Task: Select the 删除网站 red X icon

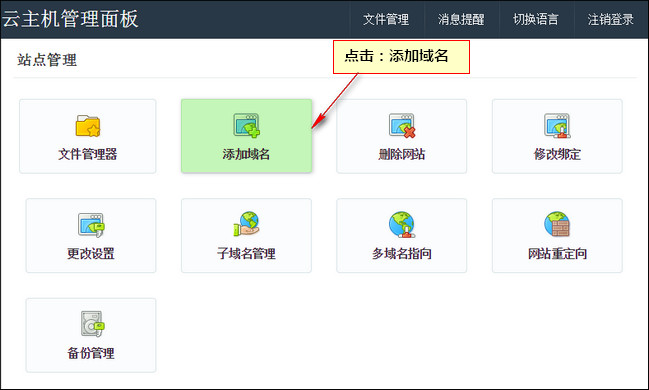Action: tap(402, 125)
